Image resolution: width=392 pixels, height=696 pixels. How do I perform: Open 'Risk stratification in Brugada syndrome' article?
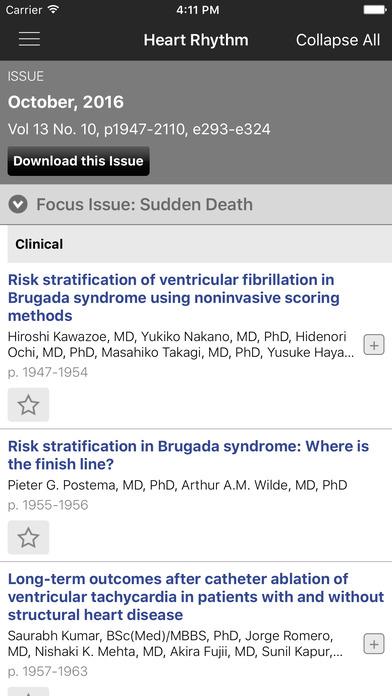tap(188, 455)
